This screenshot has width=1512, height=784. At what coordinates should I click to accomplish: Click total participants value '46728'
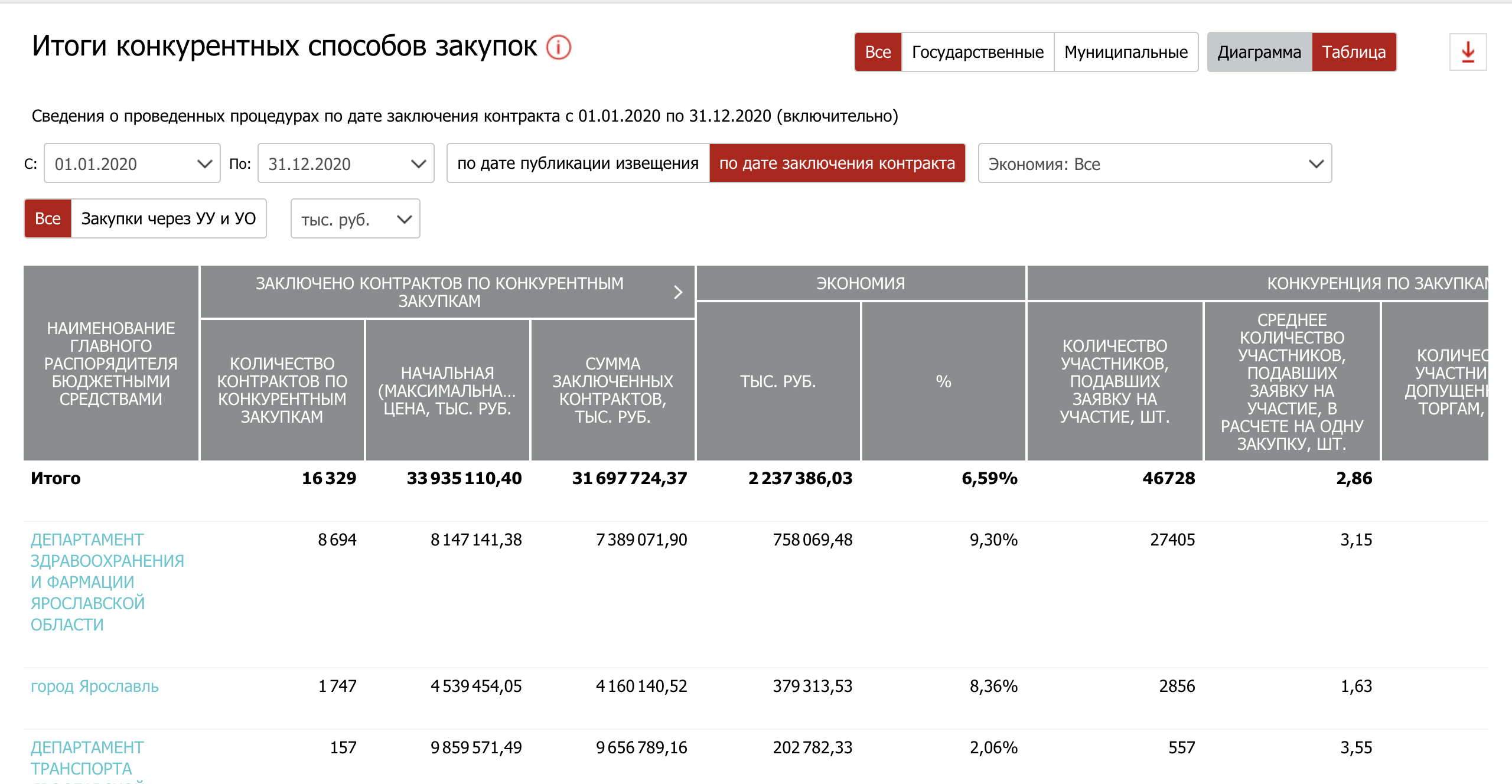tap(1168, 478)
